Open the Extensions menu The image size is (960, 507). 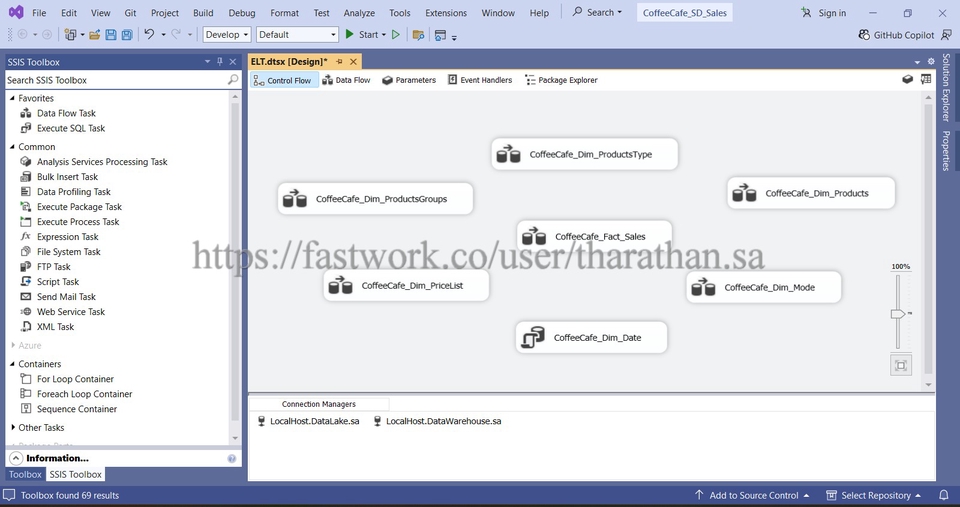(445, 13)
